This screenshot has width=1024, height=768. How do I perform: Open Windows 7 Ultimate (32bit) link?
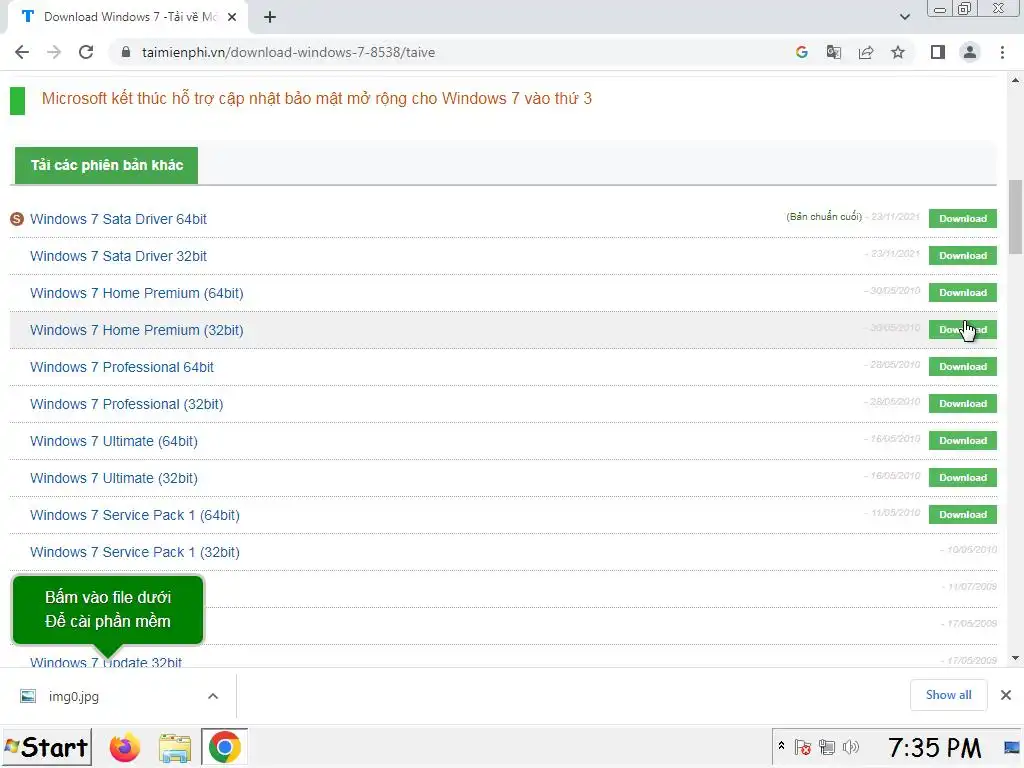click(114, 478)
